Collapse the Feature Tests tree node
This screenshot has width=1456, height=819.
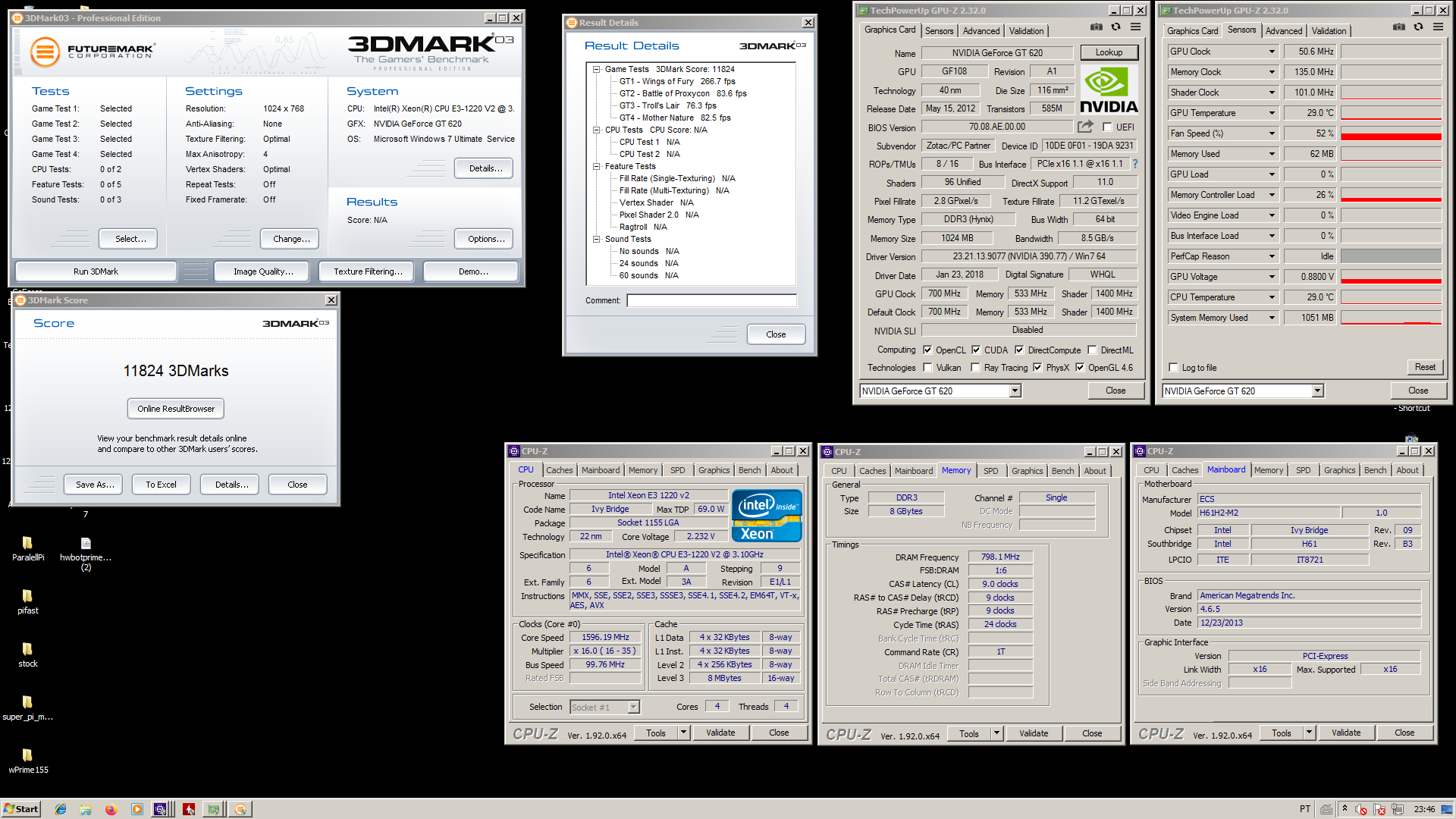[x=597, y=166]
